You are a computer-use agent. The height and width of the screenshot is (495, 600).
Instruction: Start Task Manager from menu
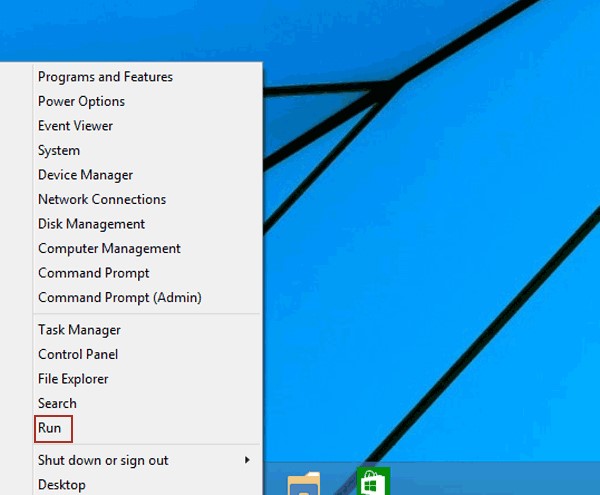(x=79, y=330)
